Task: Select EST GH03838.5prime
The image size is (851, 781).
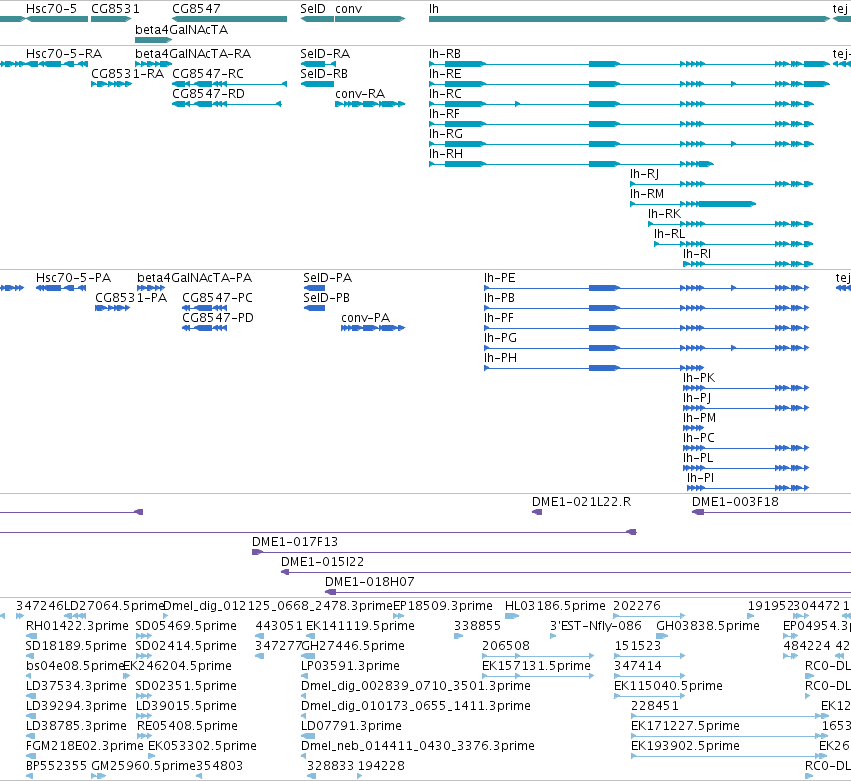Action: point(708,626)
